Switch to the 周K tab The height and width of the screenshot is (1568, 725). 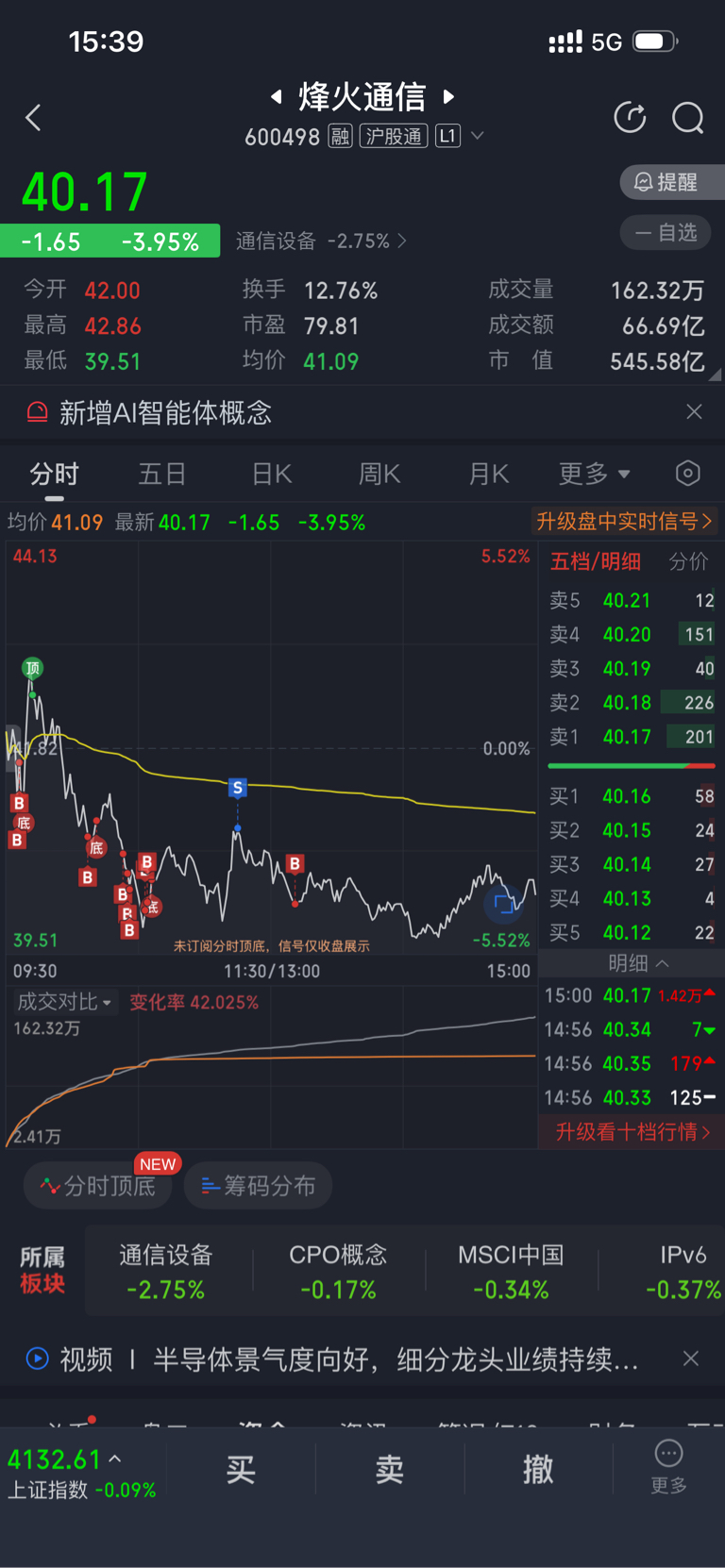[x=379, y=474]
